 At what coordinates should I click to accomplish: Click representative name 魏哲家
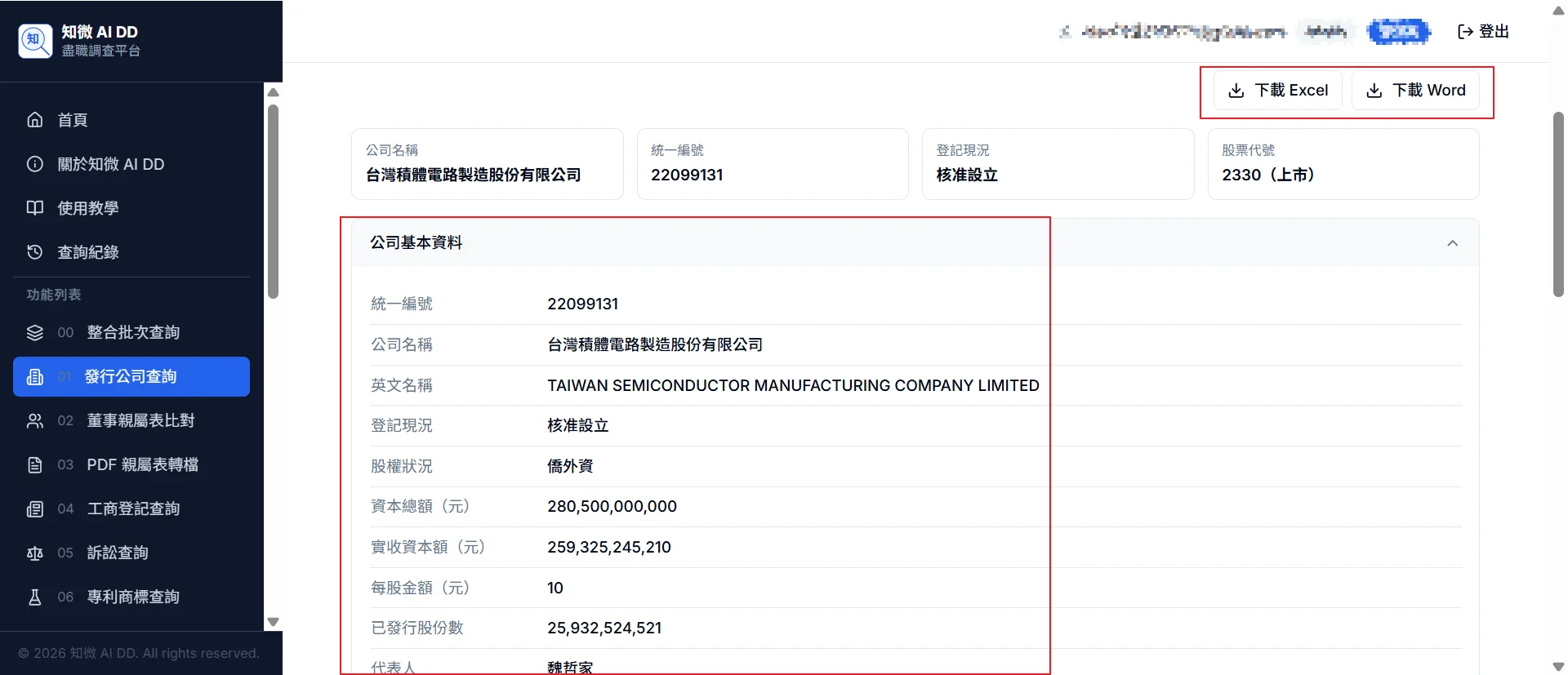point(570,667)
